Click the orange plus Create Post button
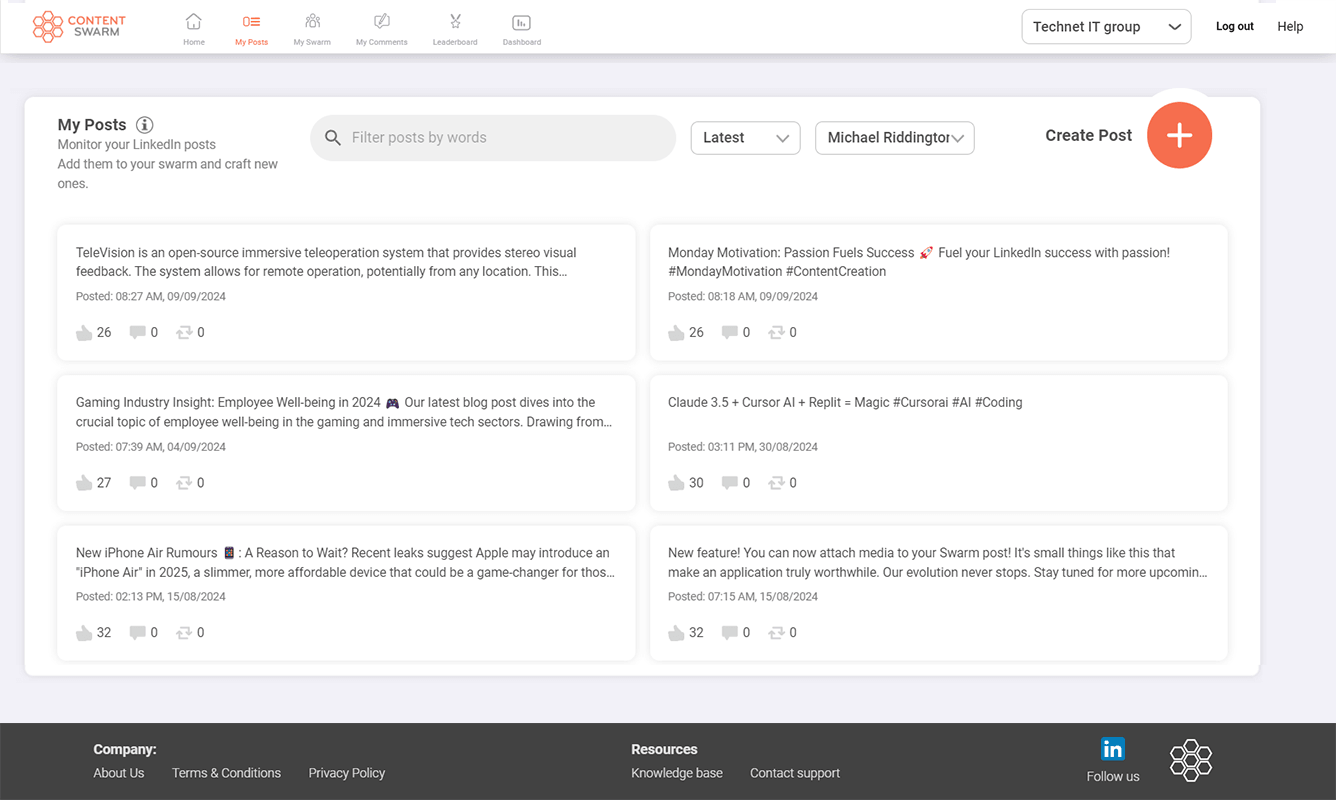 [x=1179, y=135]
